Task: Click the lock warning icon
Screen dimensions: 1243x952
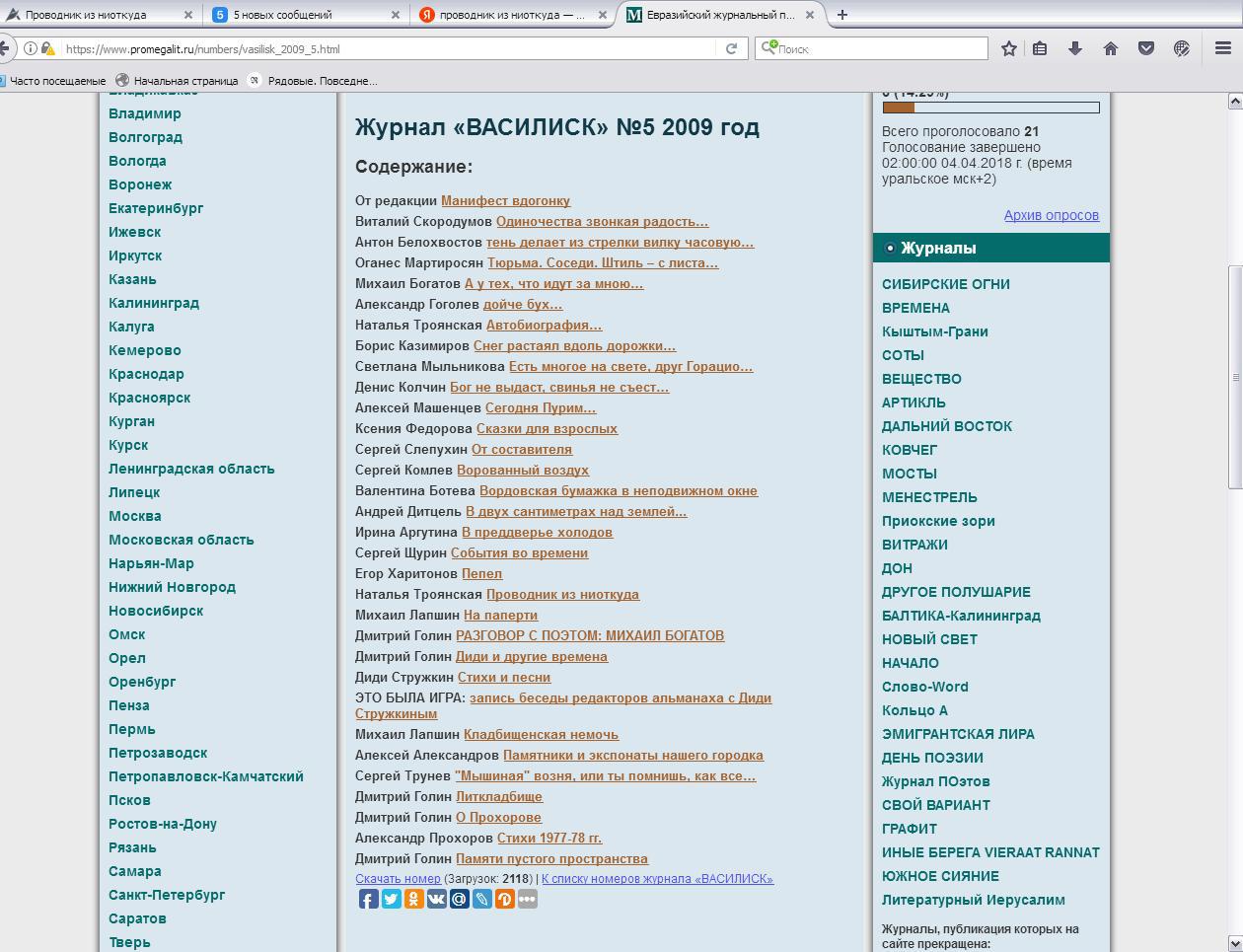Action: coord(47,48)
